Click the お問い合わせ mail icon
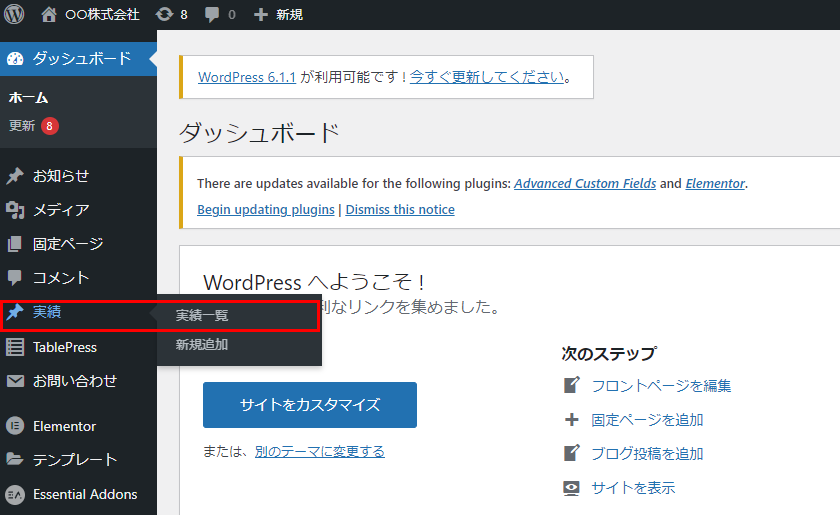This screenshot has width=840, height=515. (x=15, y=381)
